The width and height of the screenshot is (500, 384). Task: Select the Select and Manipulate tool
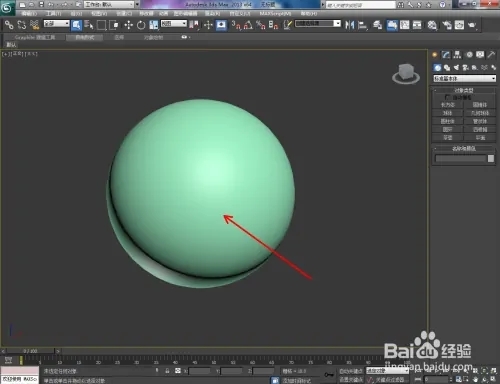point(208,25)
